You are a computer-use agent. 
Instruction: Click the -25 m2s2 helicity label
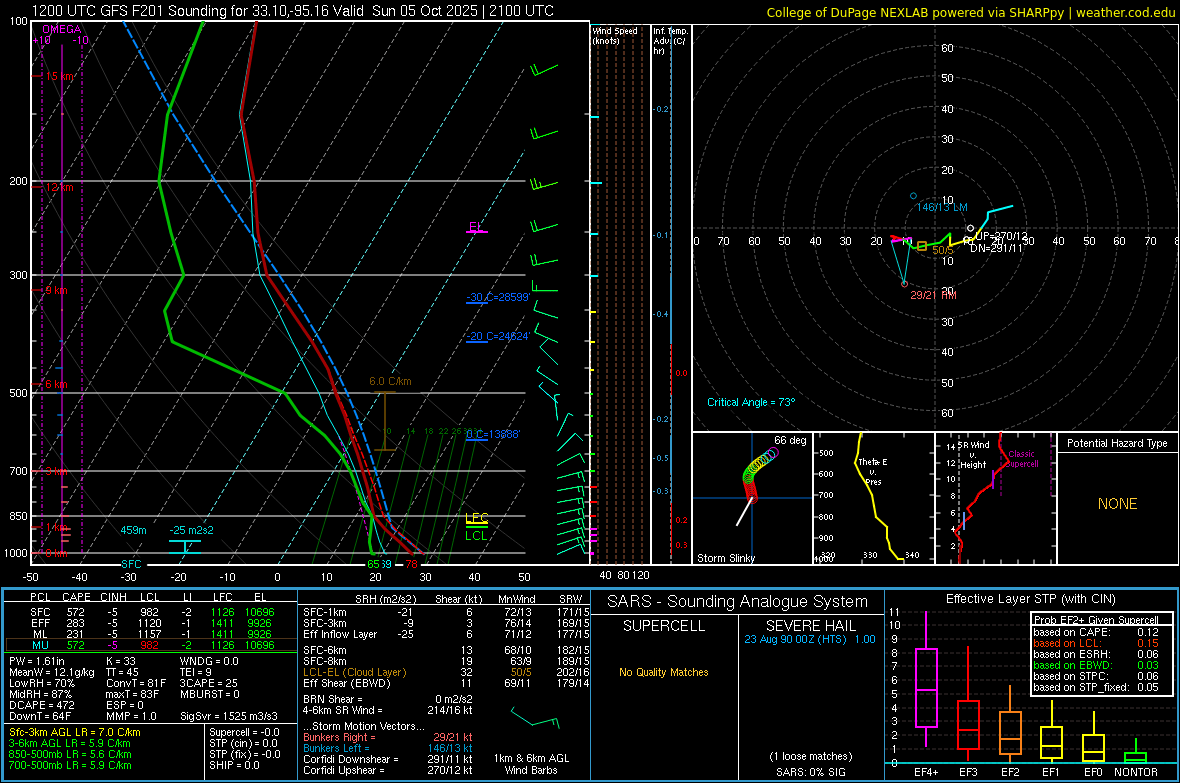[191, 530]
